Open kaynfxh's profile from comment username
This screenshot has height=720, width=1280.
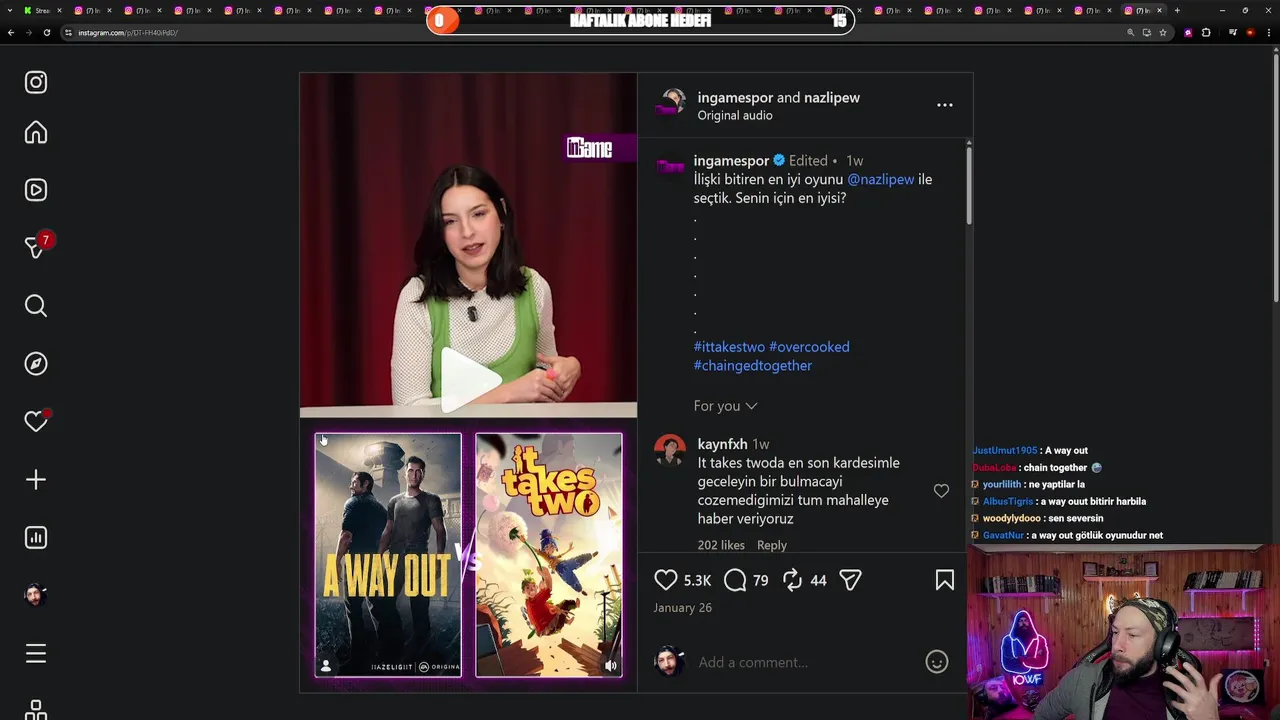[723, 444]
